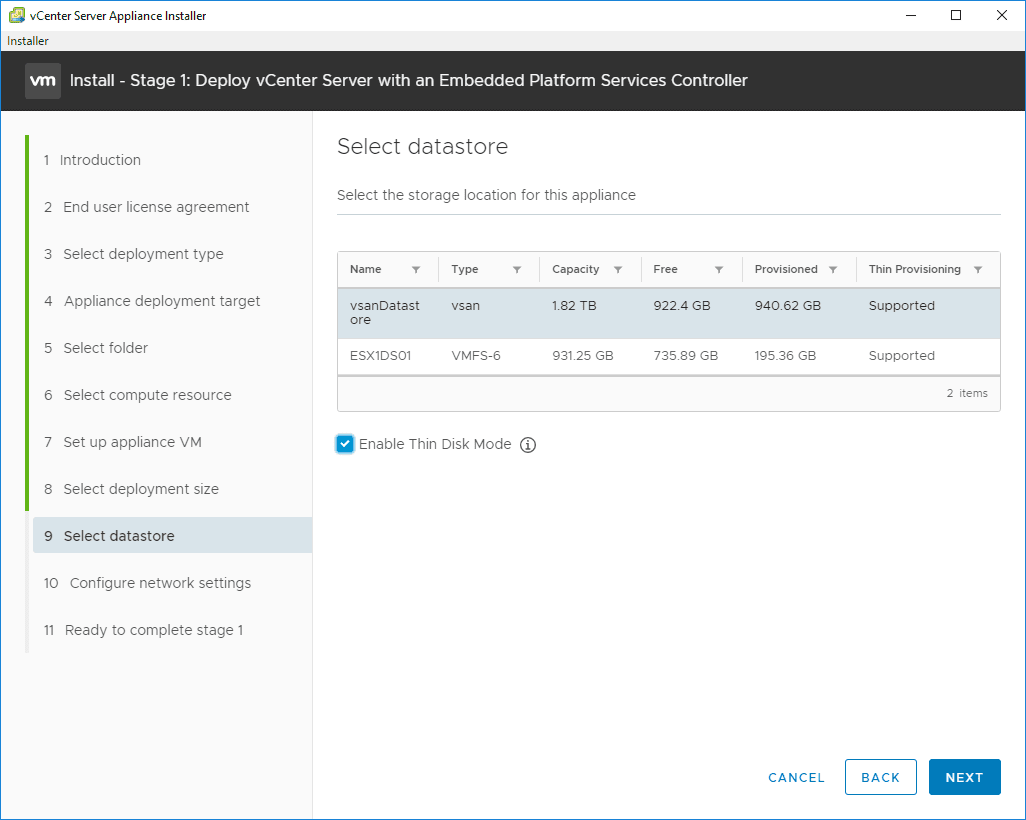Open step 7 Set up appliance VM
Viewport: 1026px width, 820px height.
pos(133,442)
